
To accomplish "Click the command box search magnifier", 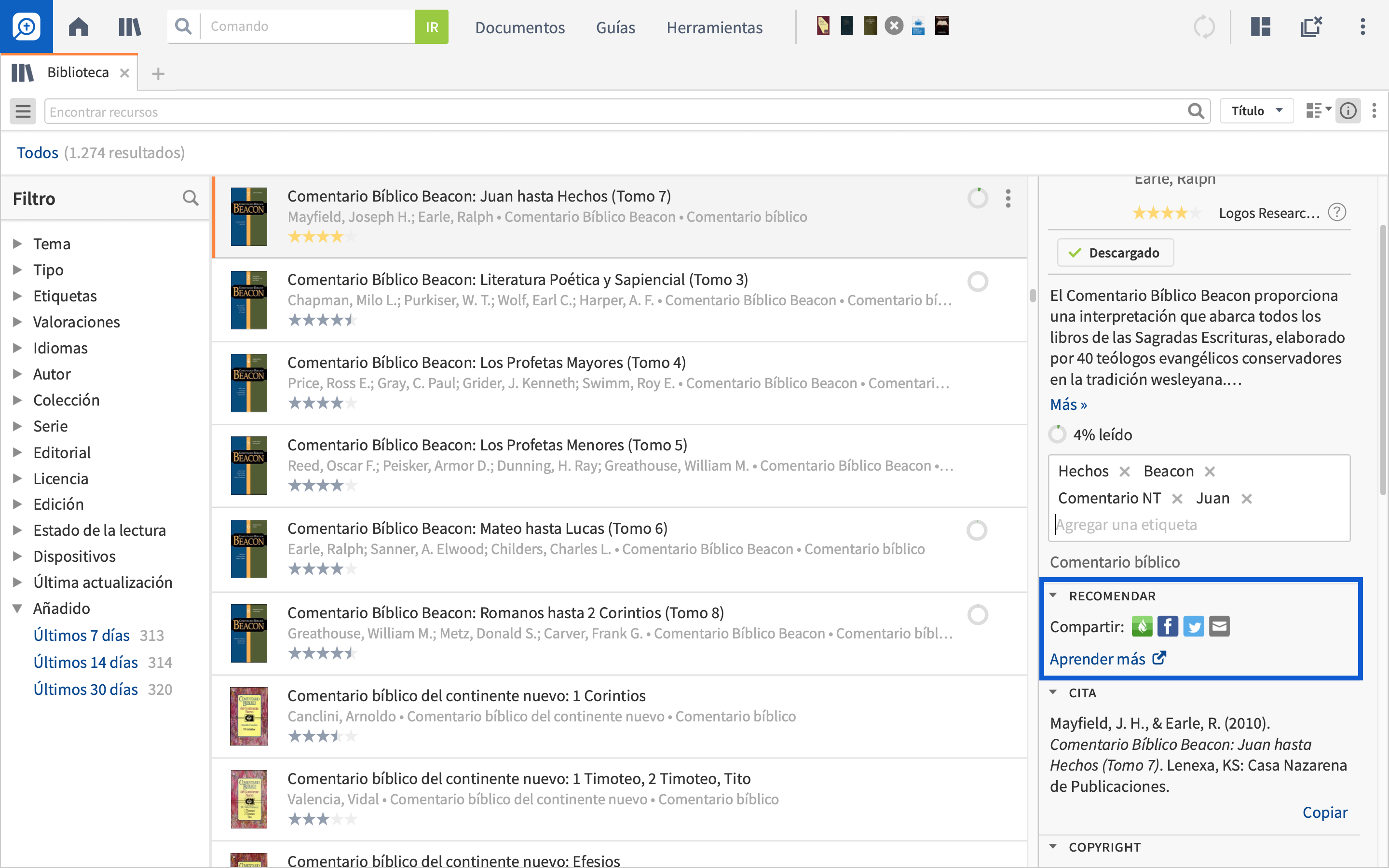I will (183, 27).
